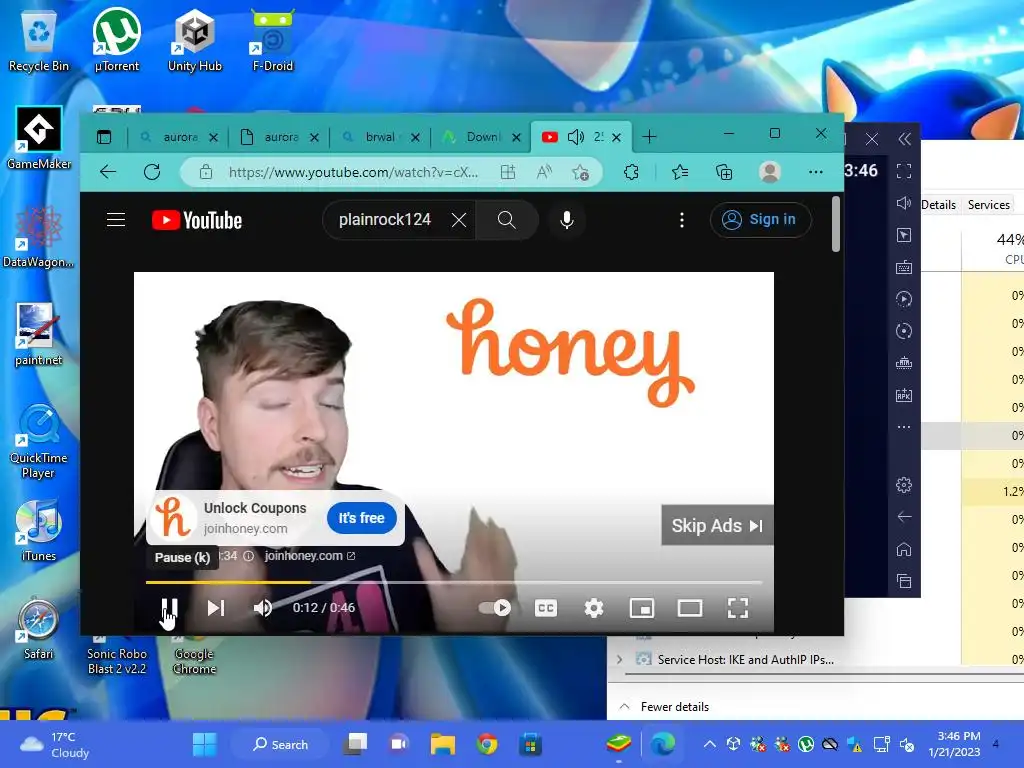
Task: Open Services tab in Task Manager
Action: coord(989,204)
